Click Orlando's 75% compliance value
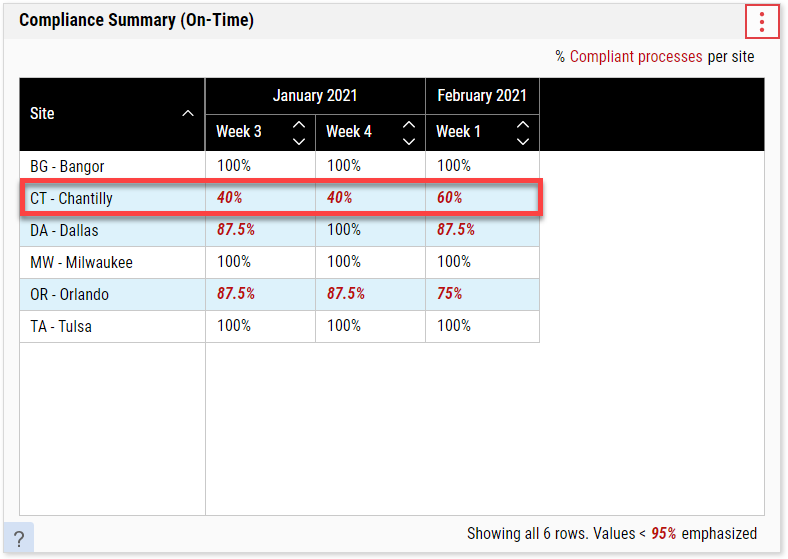This screenshot has height=559, width=788. coord(450,294)
